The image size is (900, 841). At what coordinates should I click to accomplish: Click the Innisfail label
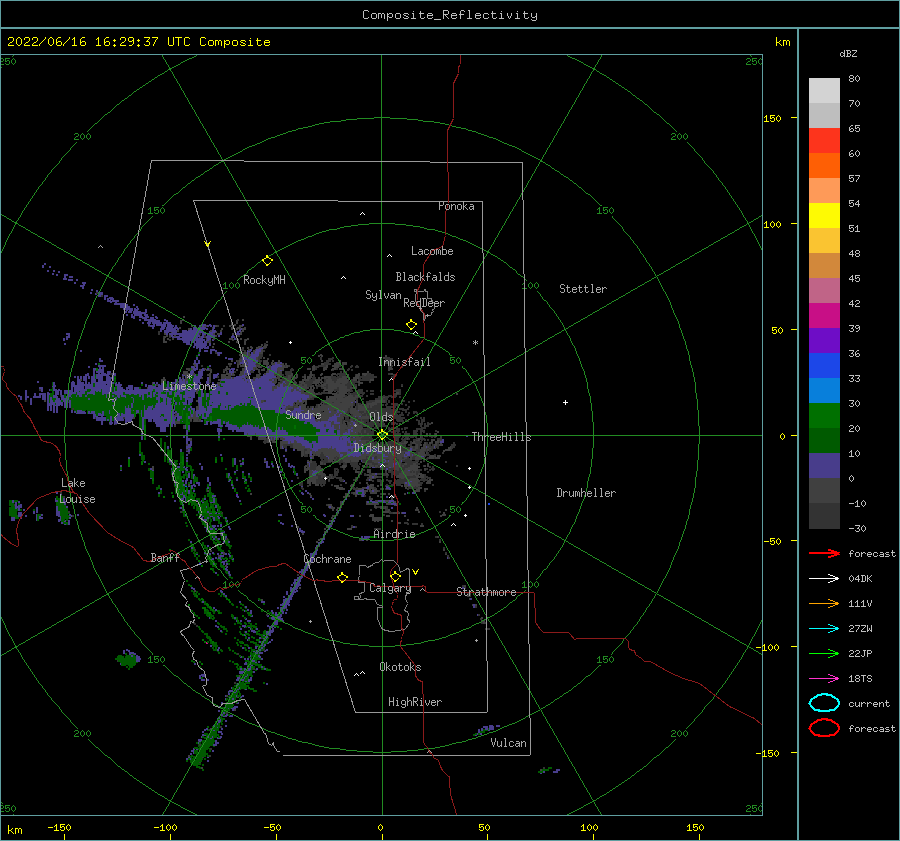[404, 362]
